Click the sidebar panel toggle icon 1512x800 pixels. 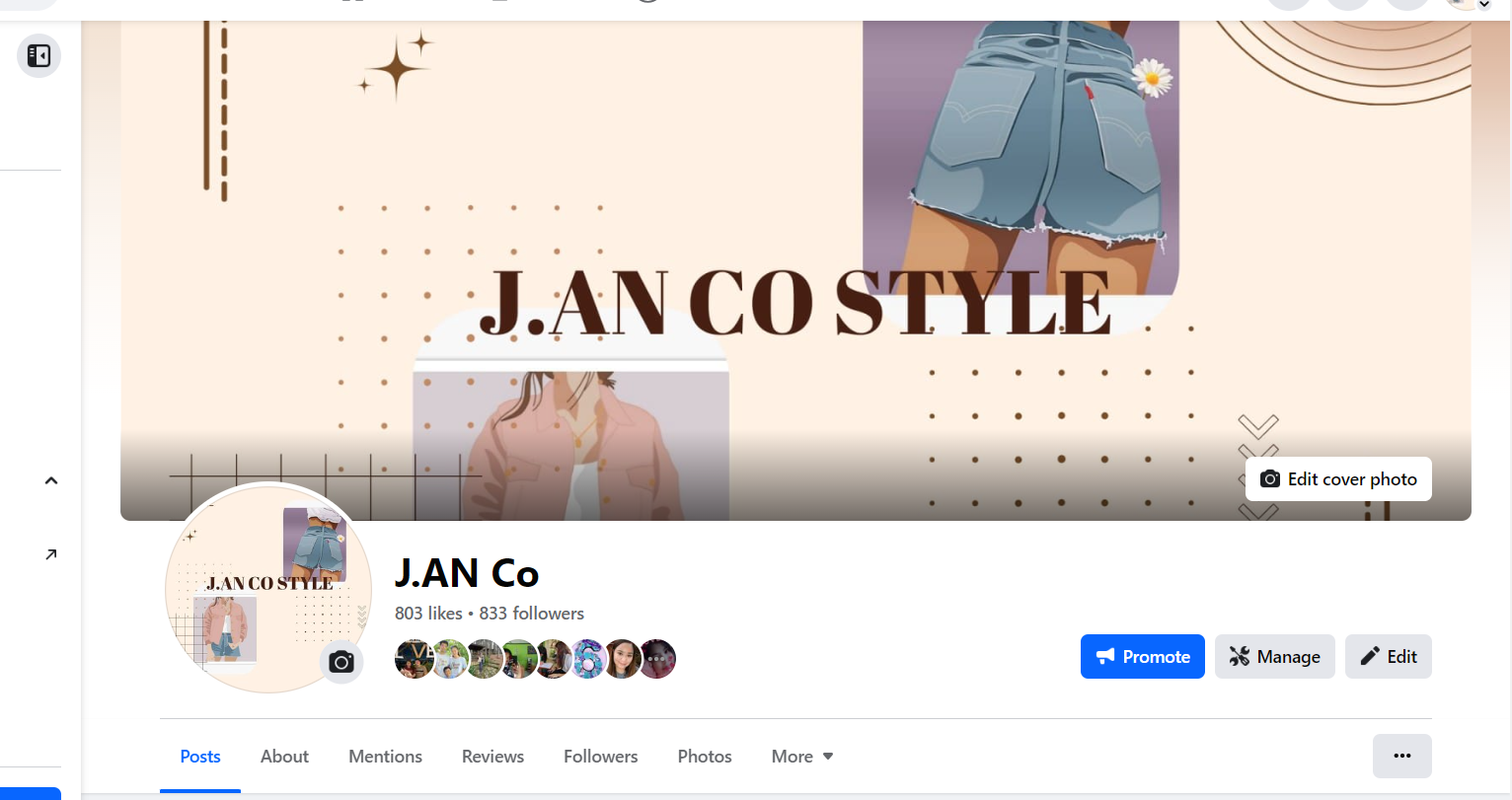click(38, 55)
